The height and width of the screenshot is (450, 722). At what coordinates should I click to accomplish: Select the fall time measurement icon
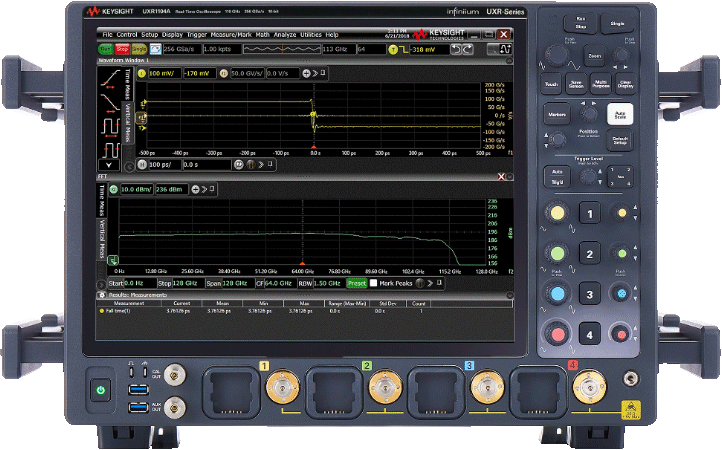point(110,103)
